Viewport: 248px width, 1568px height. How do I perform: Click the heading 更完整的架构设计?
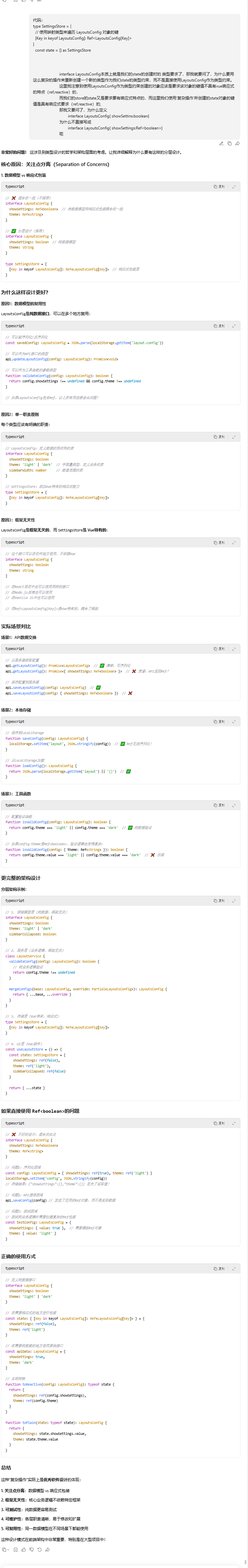coord(21,878)
